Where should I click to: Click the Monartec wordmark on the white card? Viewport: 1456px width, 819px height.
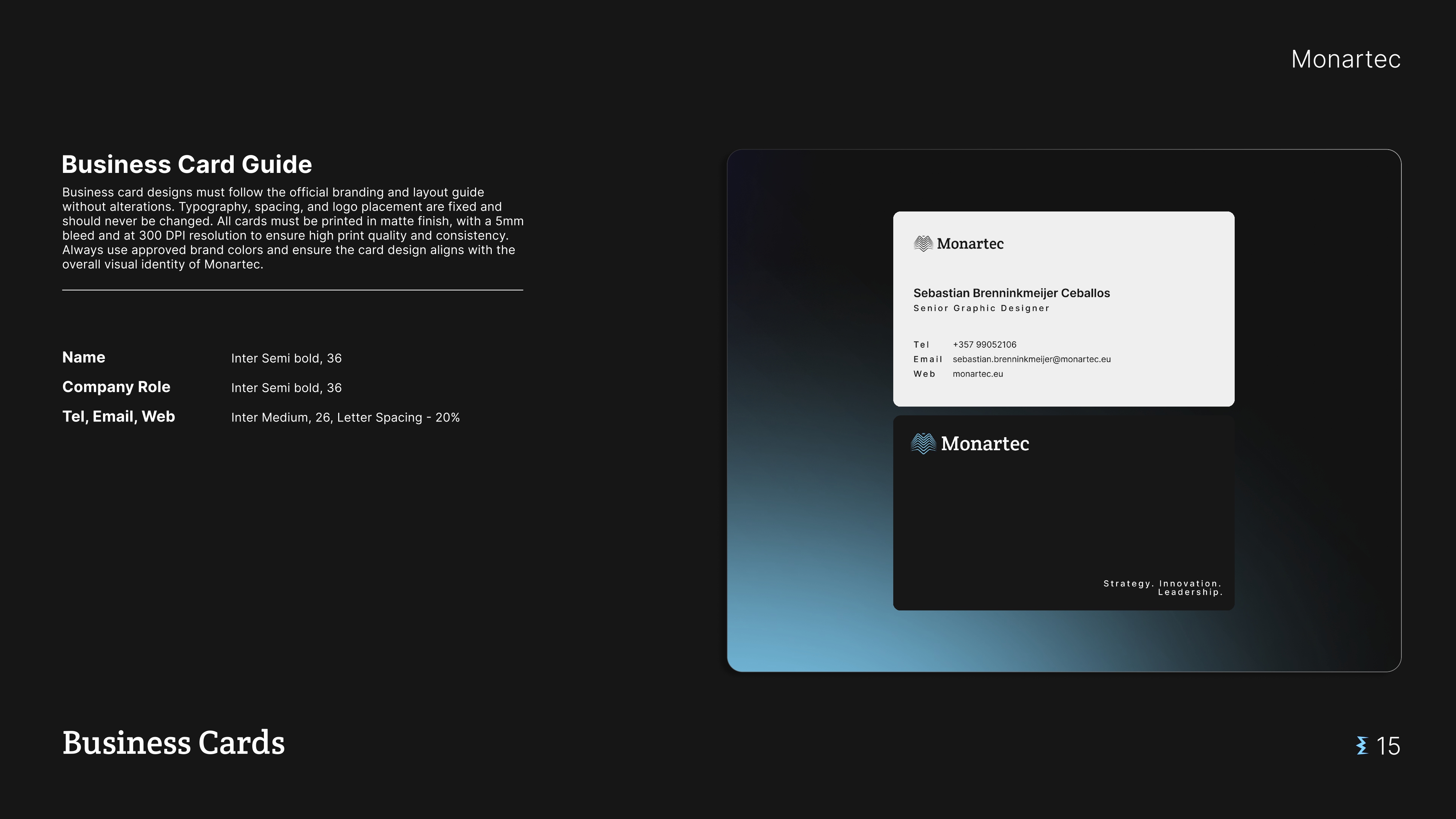coord(970,244)
